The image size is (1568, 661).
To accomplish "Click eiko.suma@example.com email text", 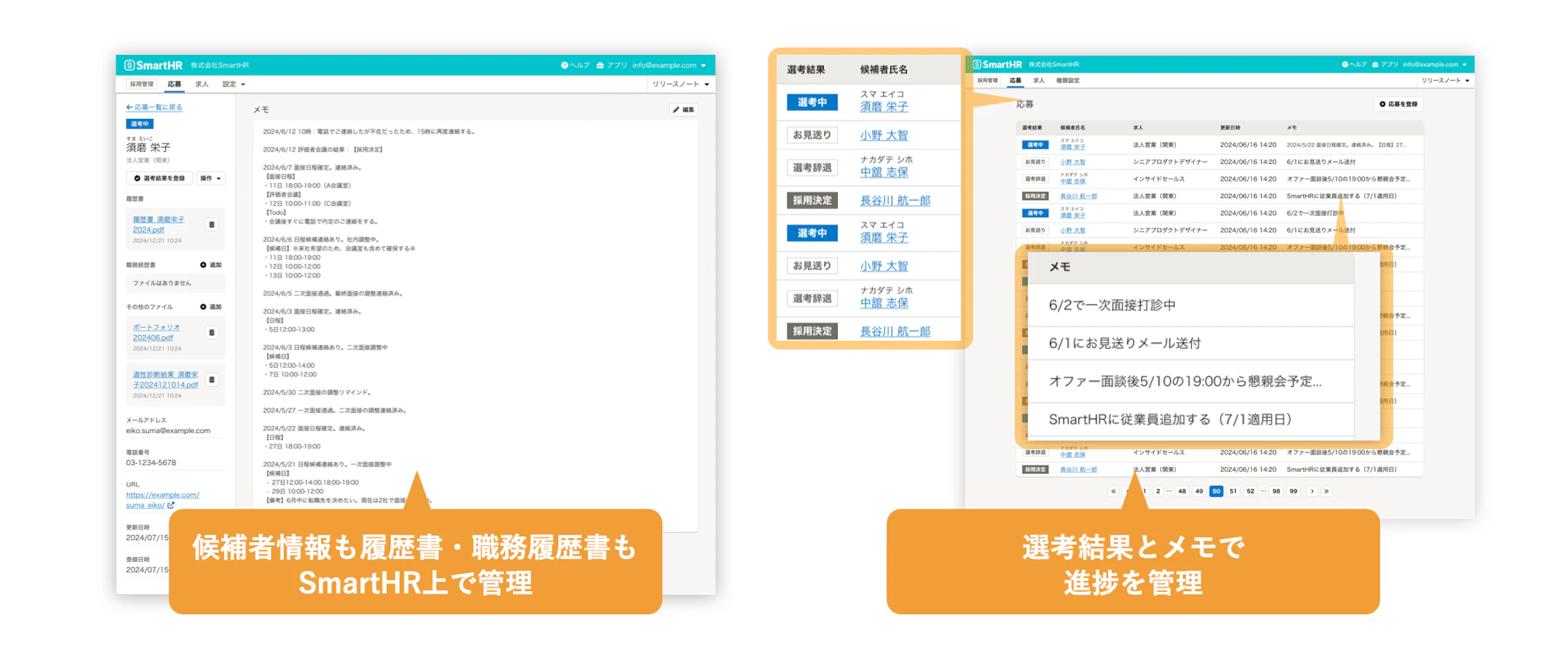I will point(168,431).
